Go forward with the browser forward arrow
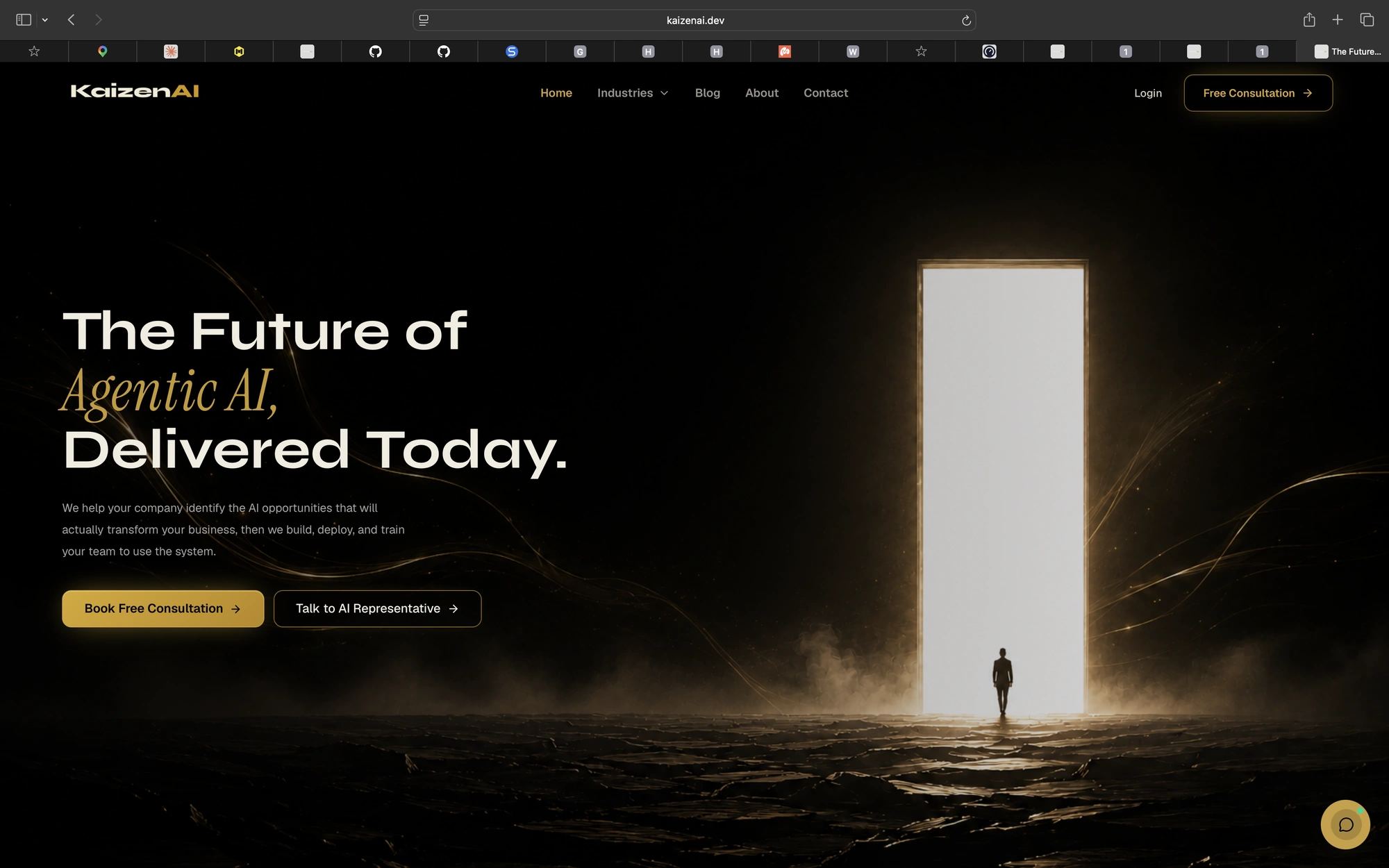Viewport: 1389px width, 868px height. tap(99, 20)
